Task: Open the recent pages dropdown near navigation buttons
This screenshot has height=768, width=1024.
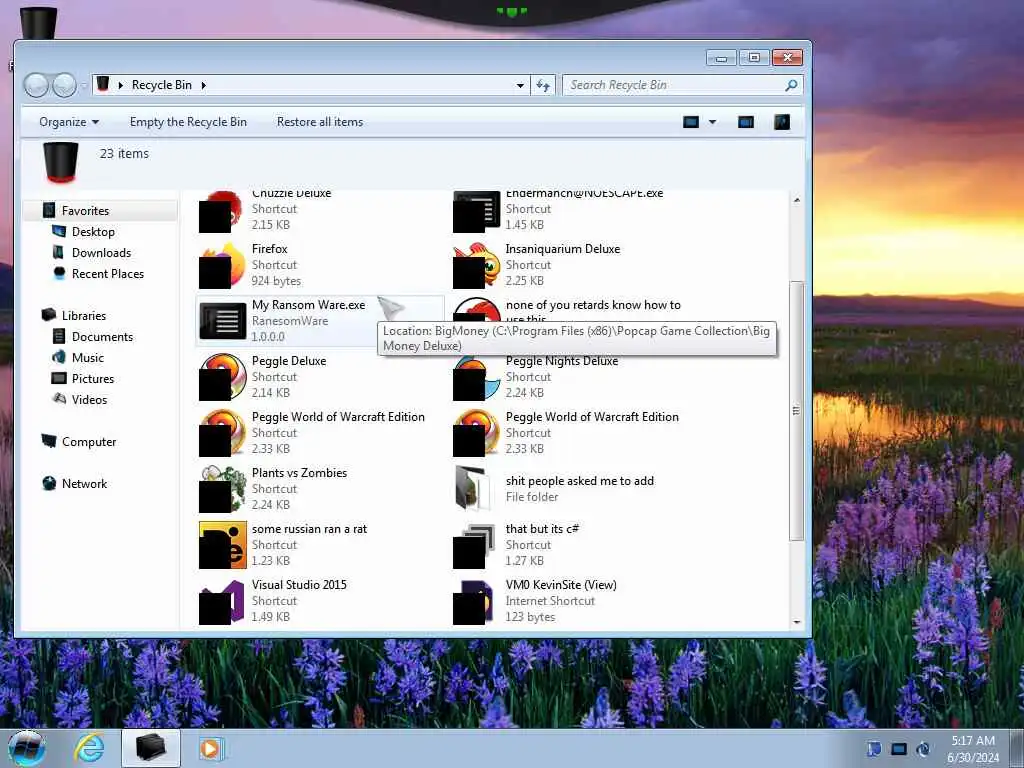Action: 84,86
